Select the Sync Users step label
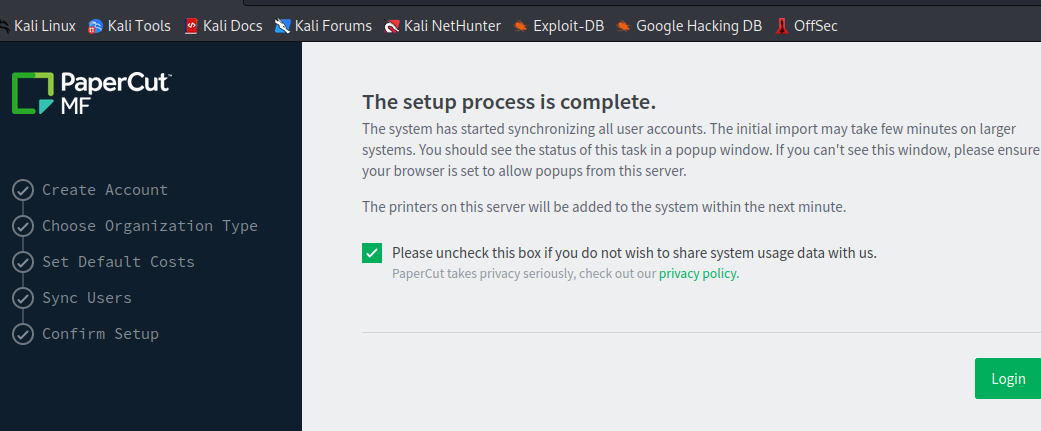1041x431 pixels. coord(87,298)
